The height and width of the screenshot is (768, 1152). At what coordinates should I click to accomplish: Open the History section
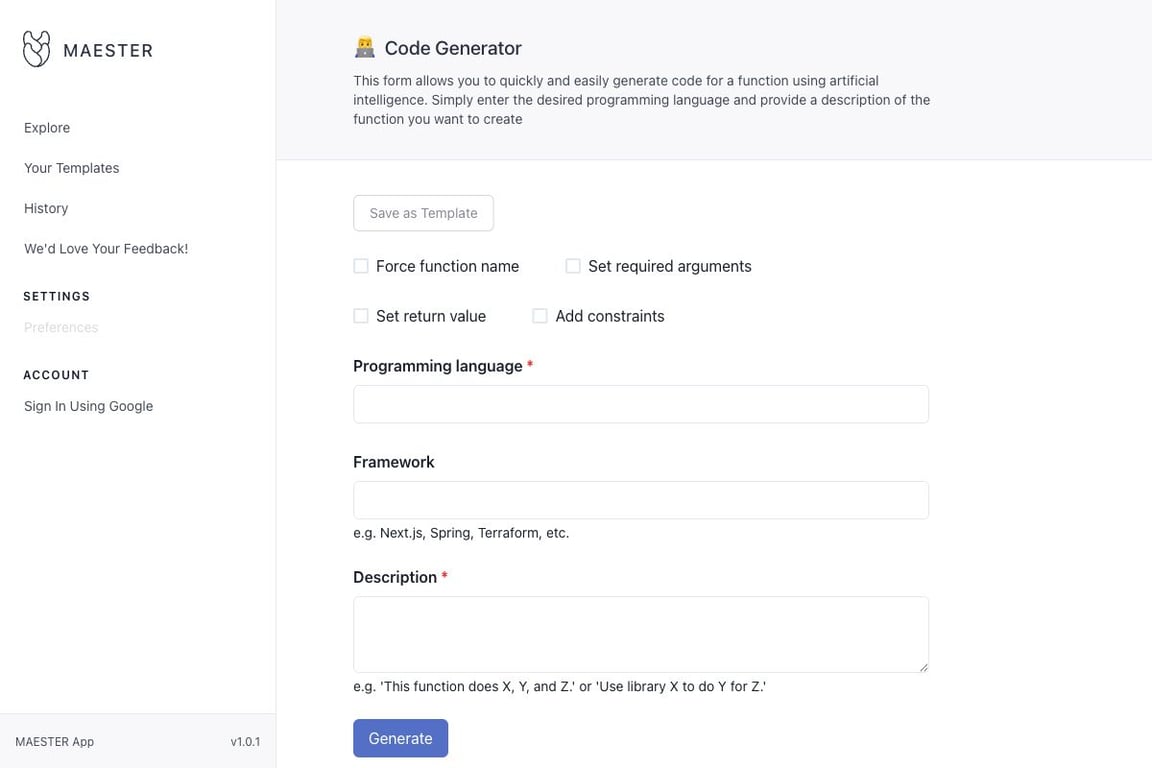coord(46,208)
